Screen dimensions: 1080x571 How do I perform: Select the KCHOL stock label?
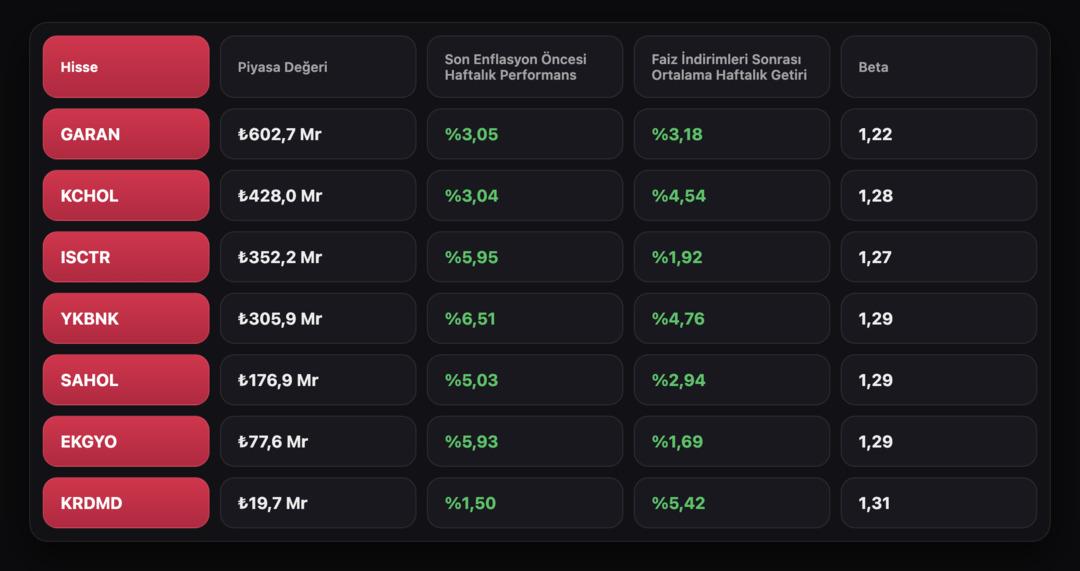point(126,196)
